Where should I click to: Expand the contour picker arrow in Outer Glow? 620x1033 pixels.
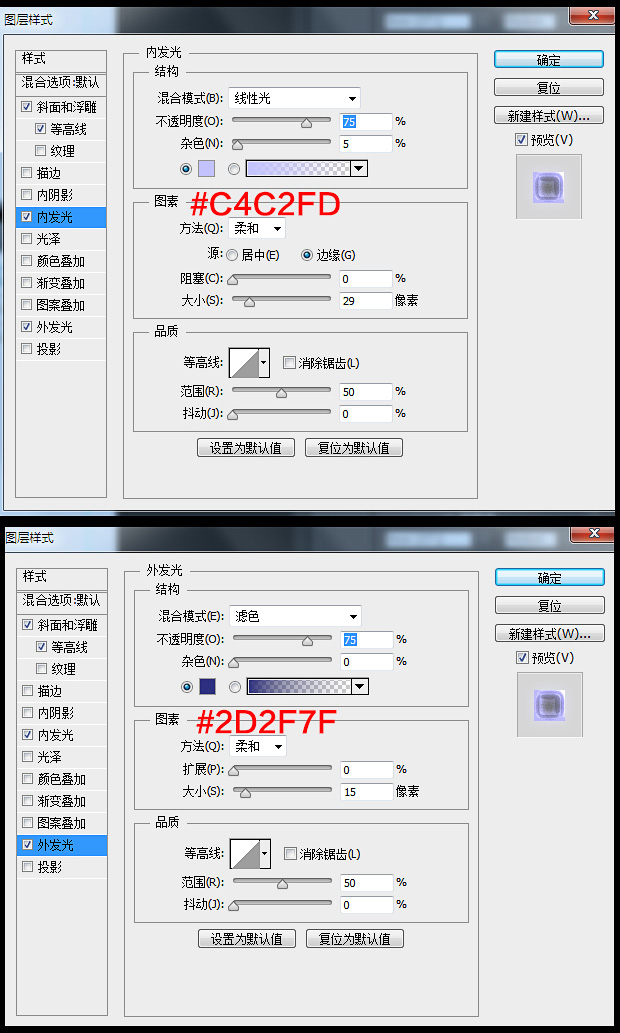pyautogui.click(x=266, y=854)
